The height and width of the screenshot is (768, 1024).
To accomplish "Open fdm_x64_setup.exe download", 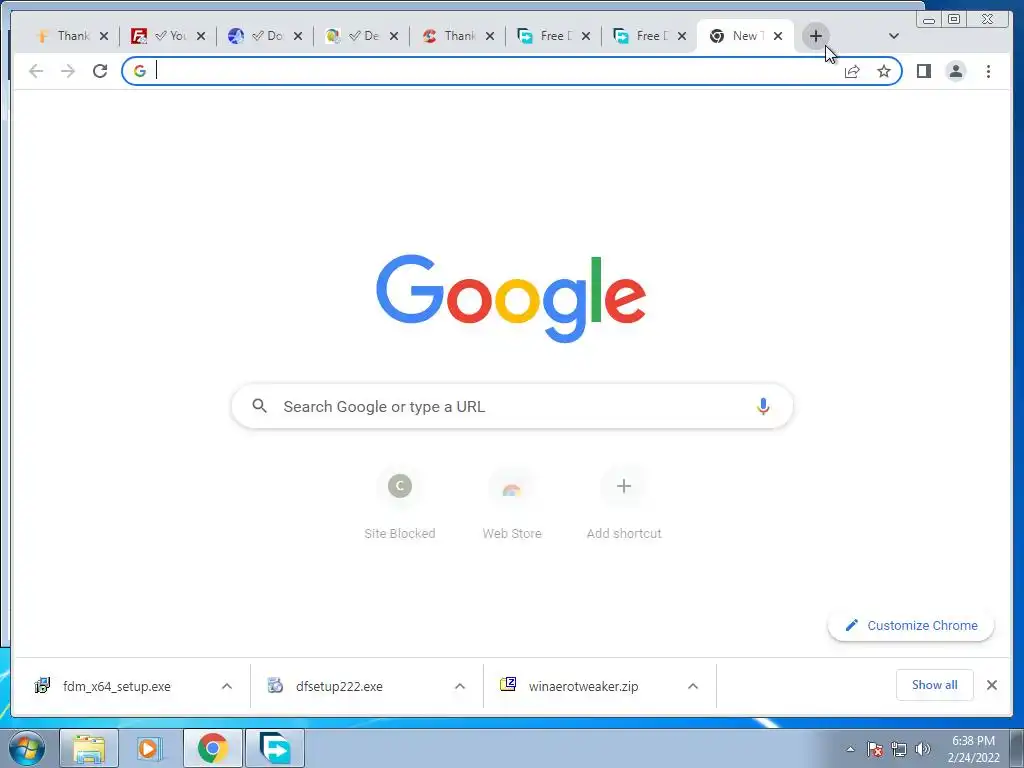I will (x=116, y=686).
